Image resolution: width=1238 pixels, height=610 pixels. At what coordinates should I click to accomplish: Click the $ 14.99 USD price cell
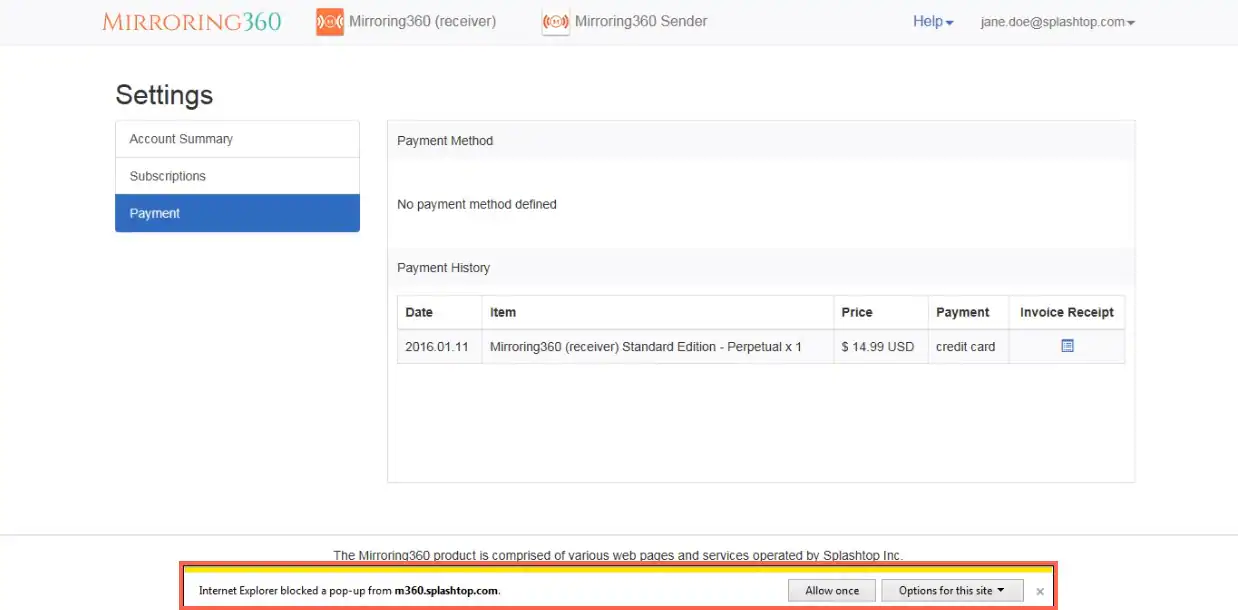pyautogui.click(x=881, y=347)
